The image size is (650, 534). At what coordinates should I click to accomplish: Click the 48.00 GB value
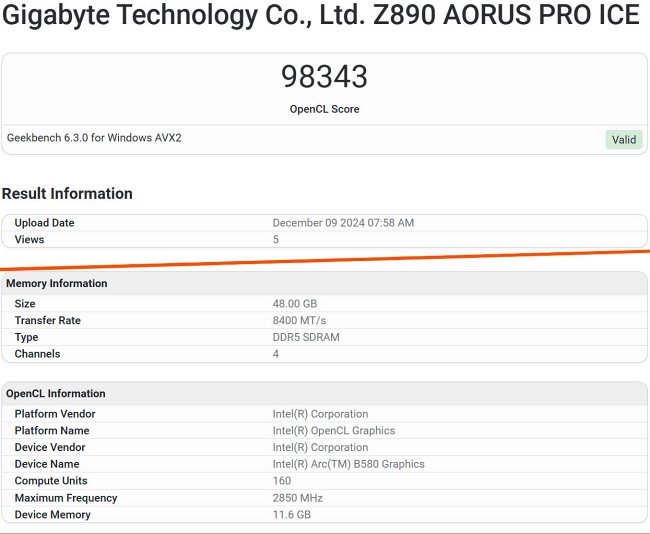pyautogui.click(x=295, y=303)
